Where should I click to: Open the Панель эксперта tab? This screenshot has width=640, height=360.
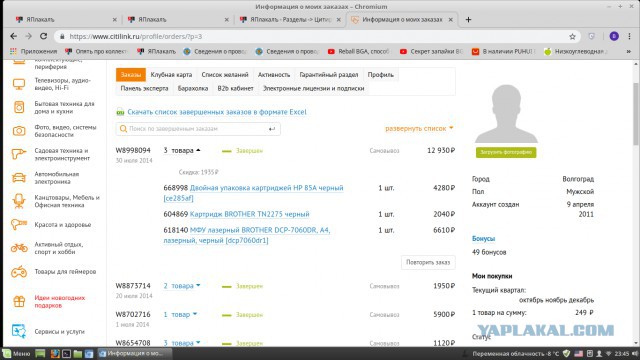pos(144,88)
